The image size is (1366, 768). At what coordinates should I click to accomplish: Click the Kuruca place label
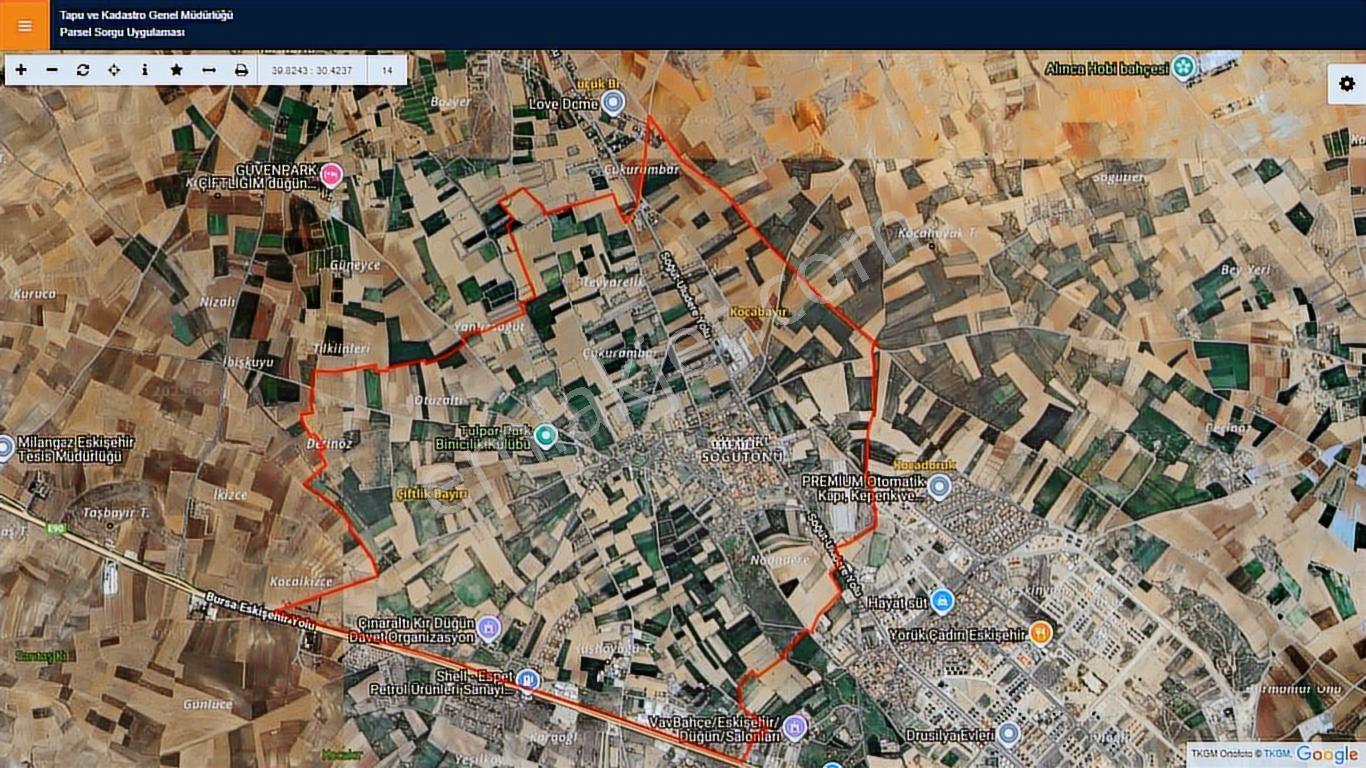[x=35, y=294]
